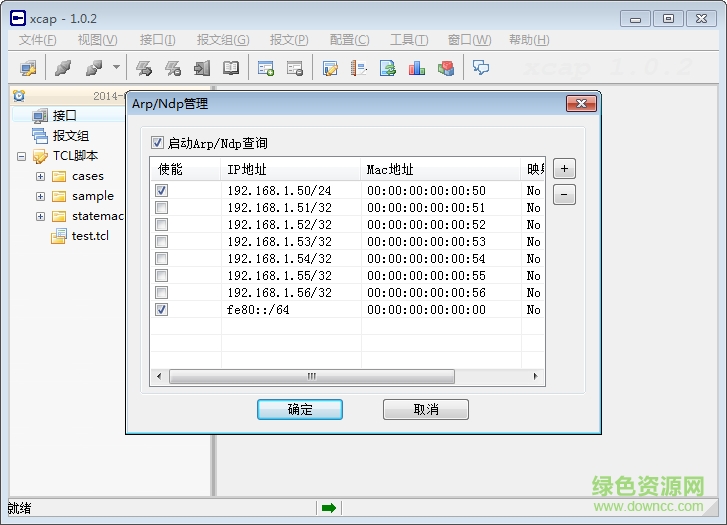Click the xcap application icon in title bar
The image size is (727, 525).
[x=18, y=18]
